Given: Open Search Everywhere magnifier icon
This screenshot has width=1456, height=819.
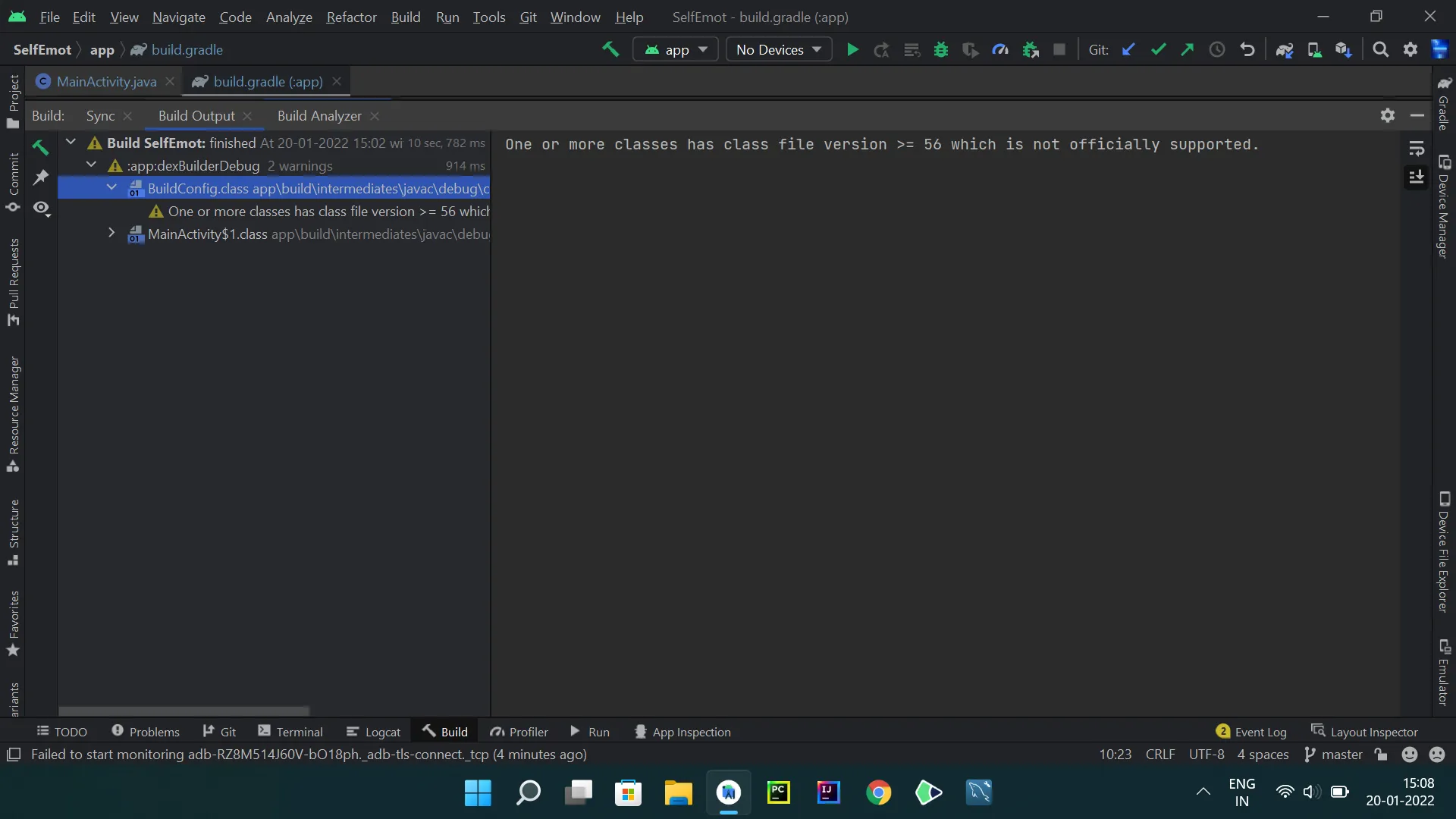Looking at the screenshot, I should pyautogui.click(x=1380, y=50).
